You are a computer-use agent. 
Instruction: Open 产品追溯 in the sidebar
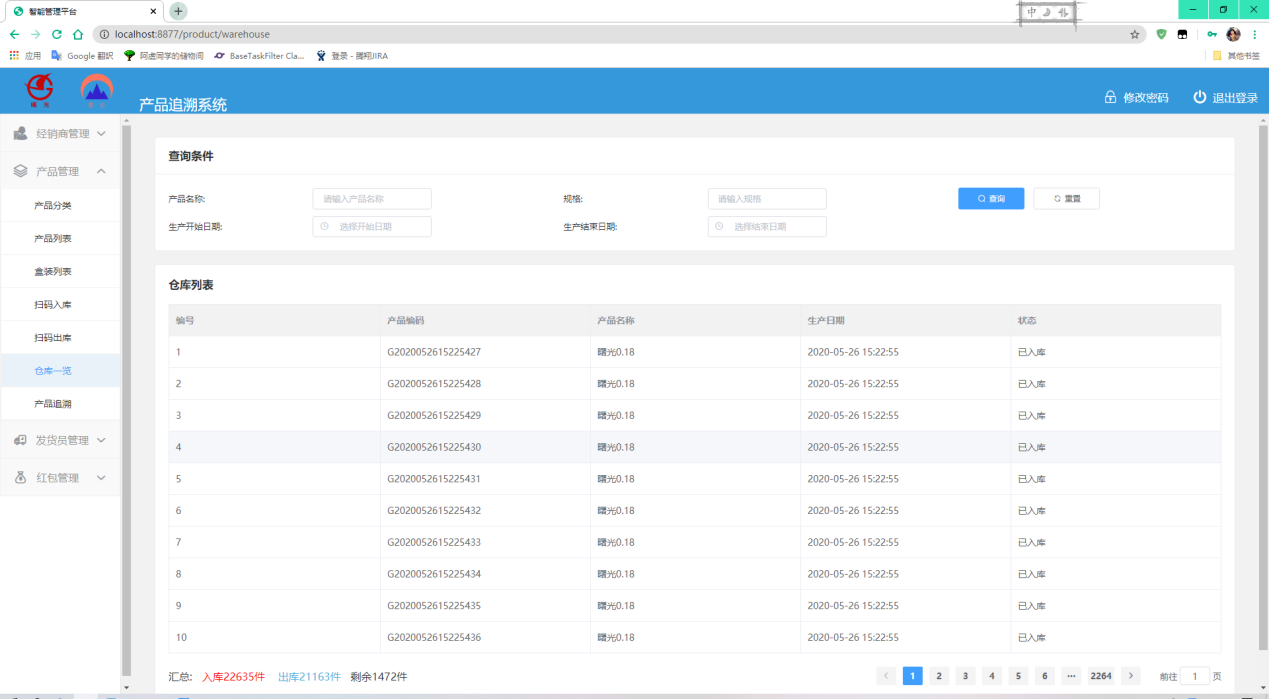click(53, 404)
